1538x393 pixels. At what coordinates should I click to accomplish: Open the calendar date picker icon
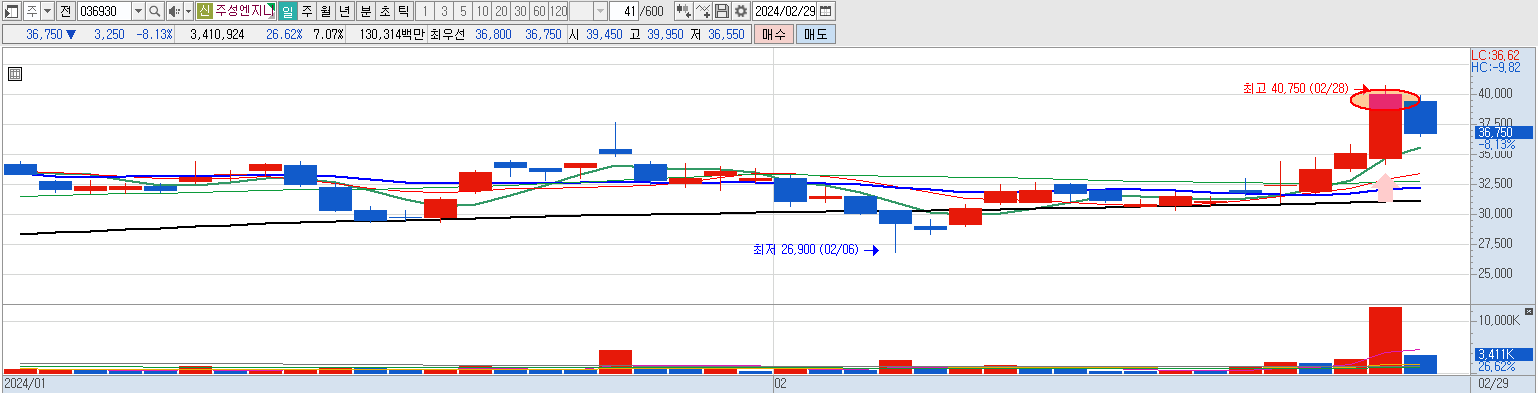tap(826, 12)
